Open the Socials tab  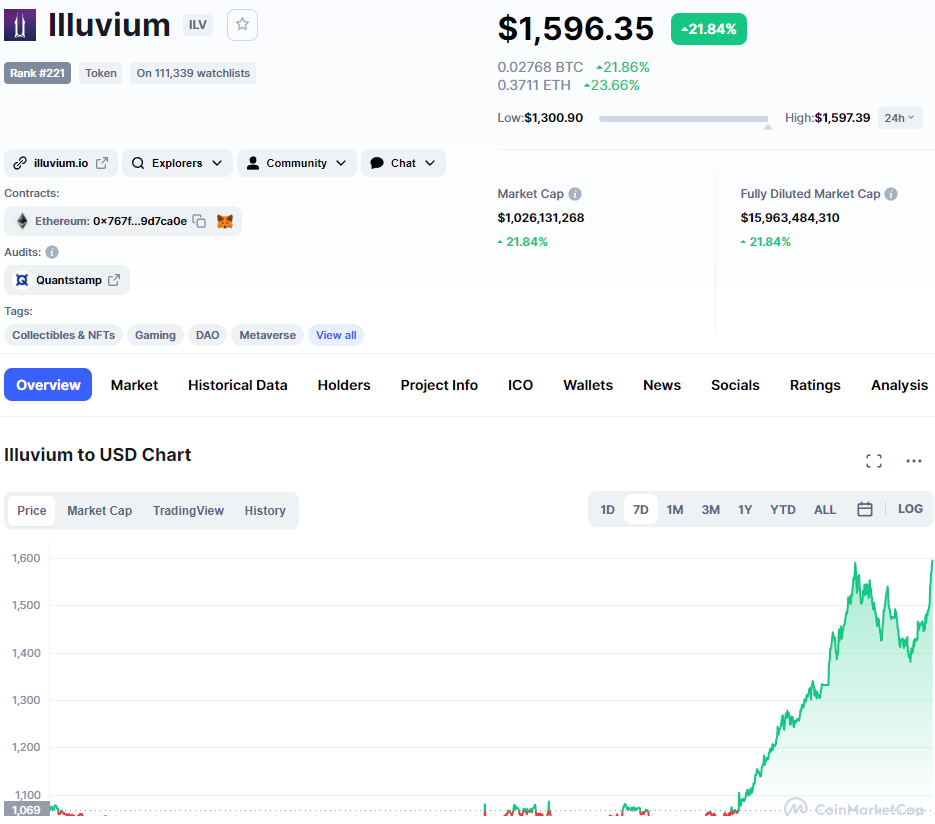[735, 385]
